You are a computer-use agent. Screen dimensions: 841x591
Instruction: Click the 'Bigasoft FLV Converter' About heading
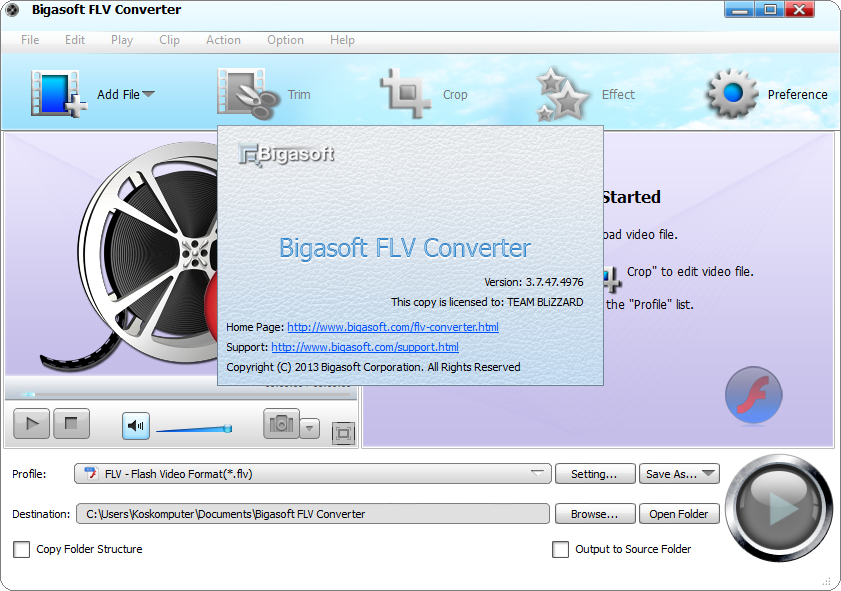pos(405,248)
